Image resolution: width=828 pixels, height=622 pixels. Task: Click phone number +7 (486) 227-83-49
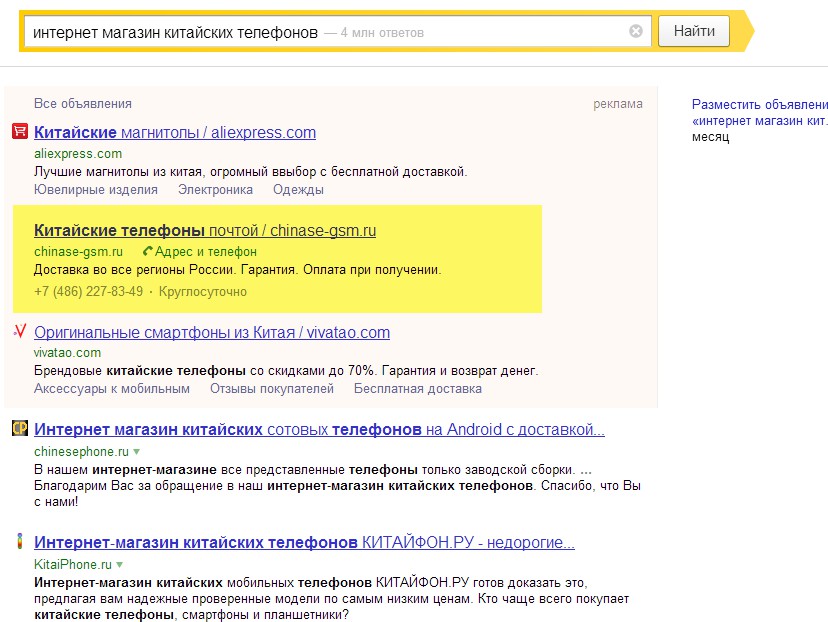click(x=89, y=291)
